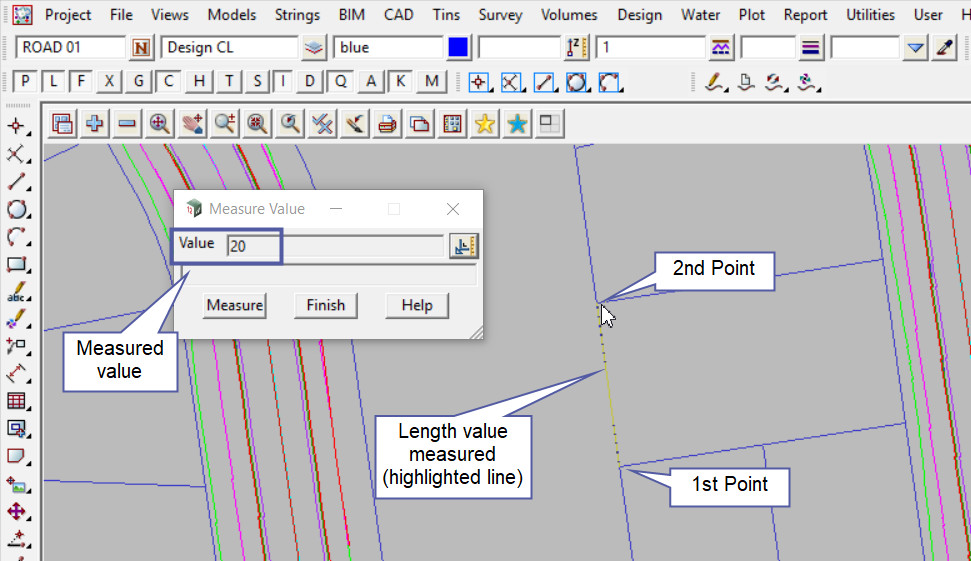
Task: Click the height Z measure icon
Action: 576,48
